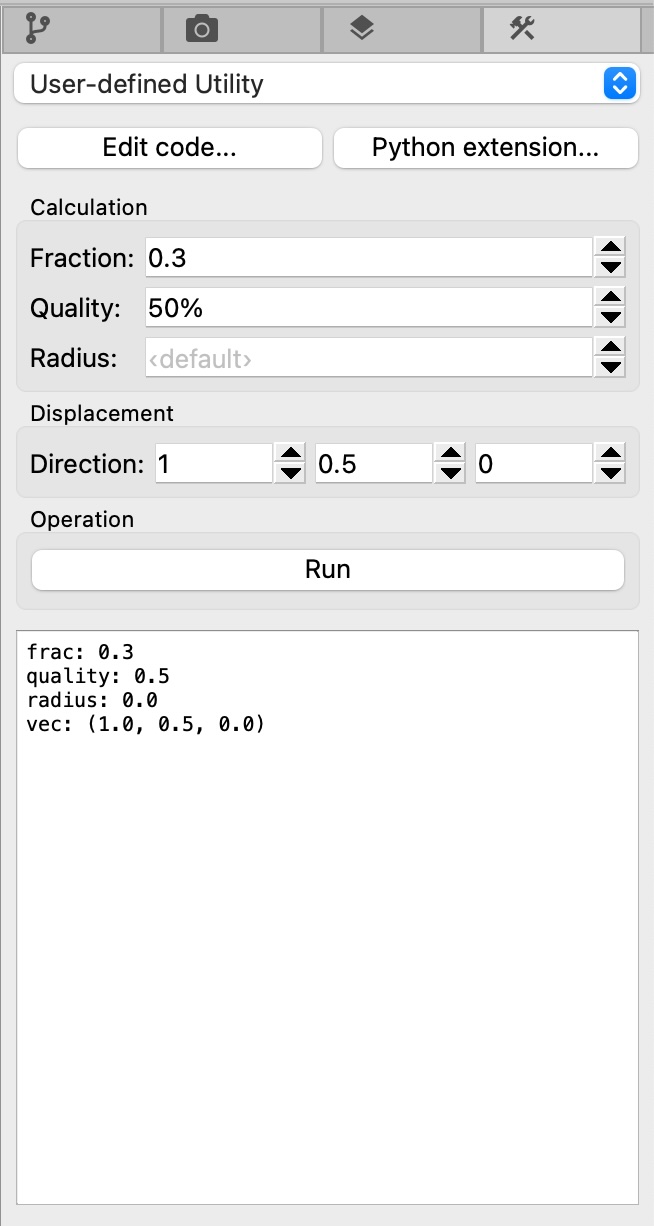654x1226 pixels.
Task: Select the utilities tab with tools icon
Action: coord(522,30)
